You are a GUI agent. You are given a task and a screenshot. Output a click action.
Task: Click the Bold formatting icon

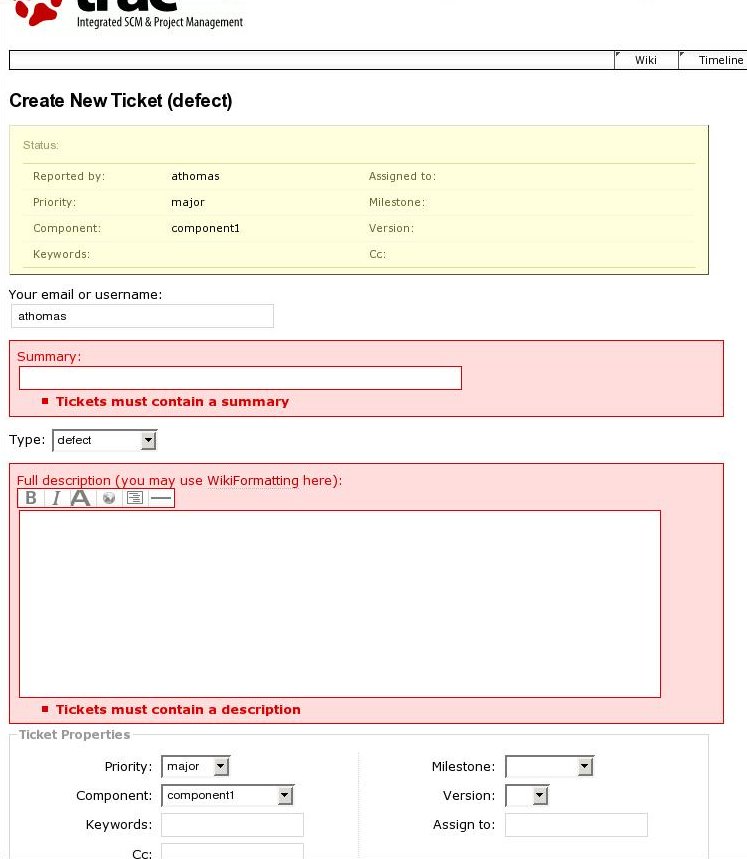(x=31, y=498)
